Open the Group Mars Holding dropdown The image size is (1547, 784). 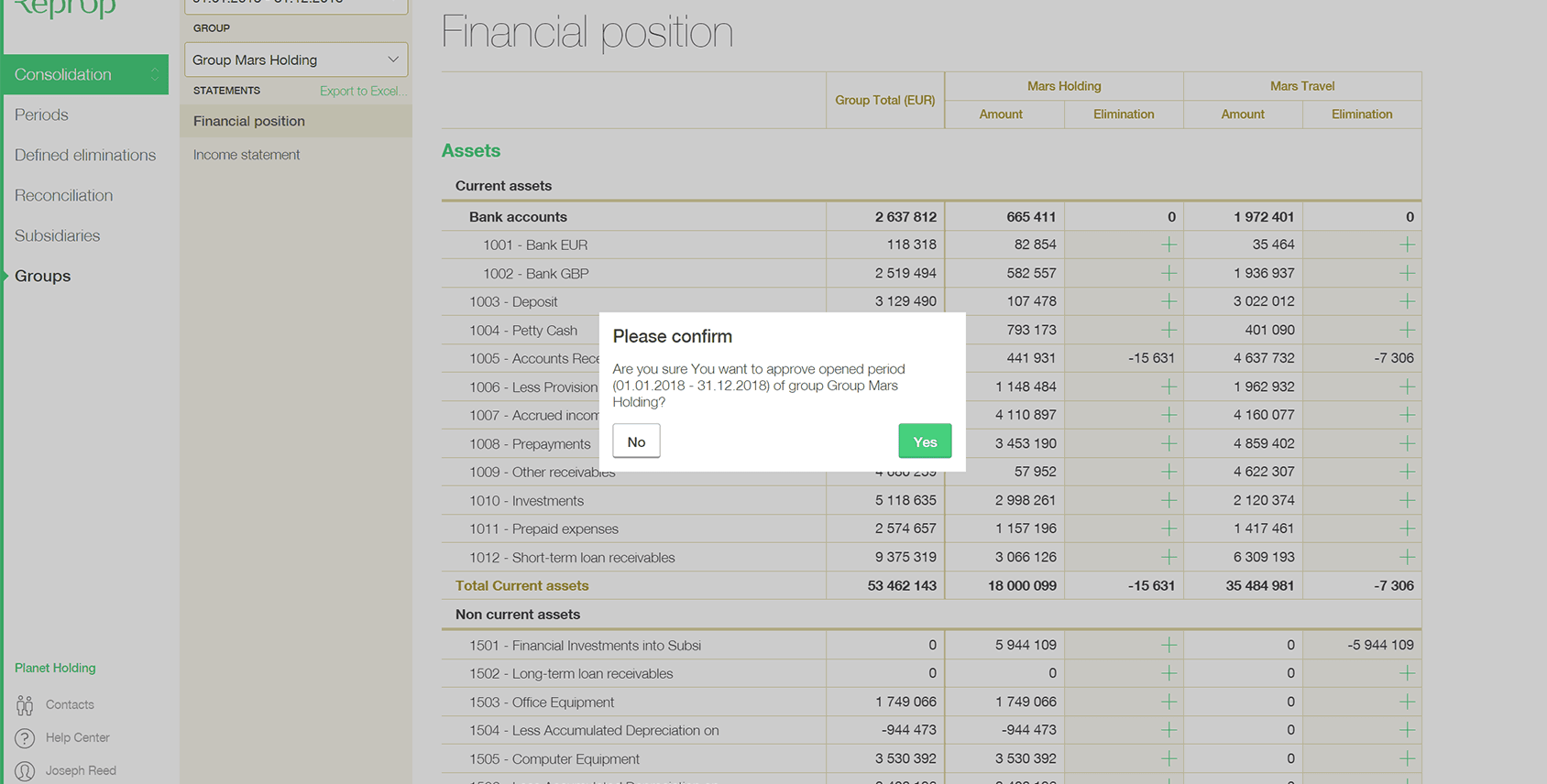(x=296, y=60)
